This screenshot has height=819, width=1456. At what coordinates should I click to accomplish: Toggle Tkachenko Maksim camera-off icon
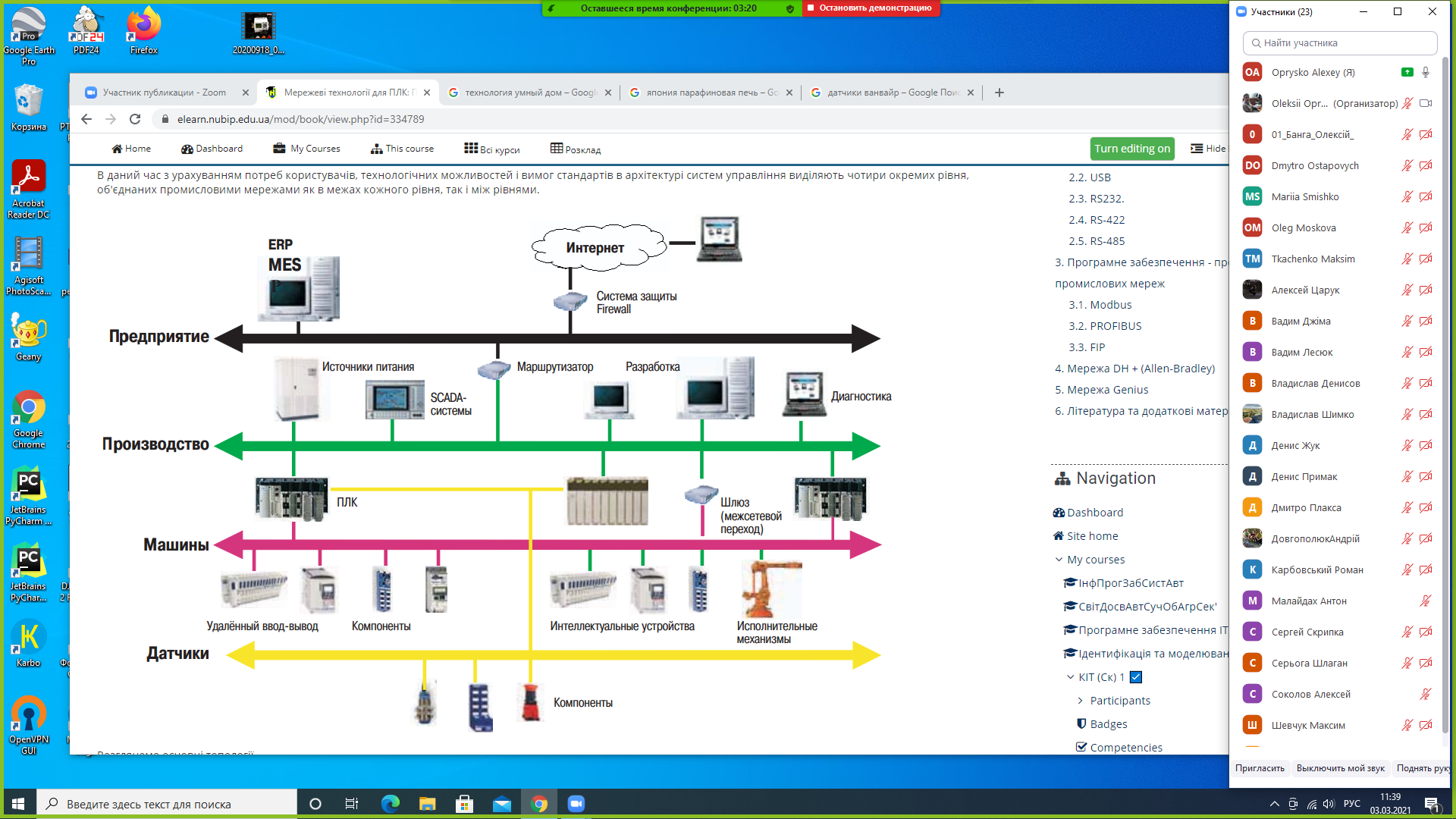(1426, 259)
